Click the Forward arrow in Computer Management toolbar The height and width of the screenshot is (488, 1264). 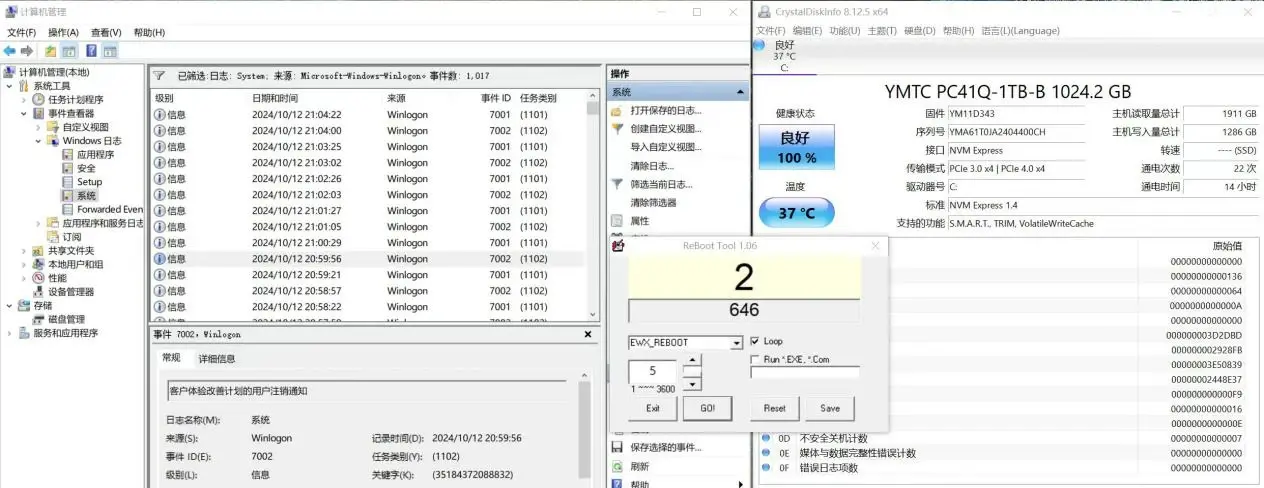pos(26,51)
